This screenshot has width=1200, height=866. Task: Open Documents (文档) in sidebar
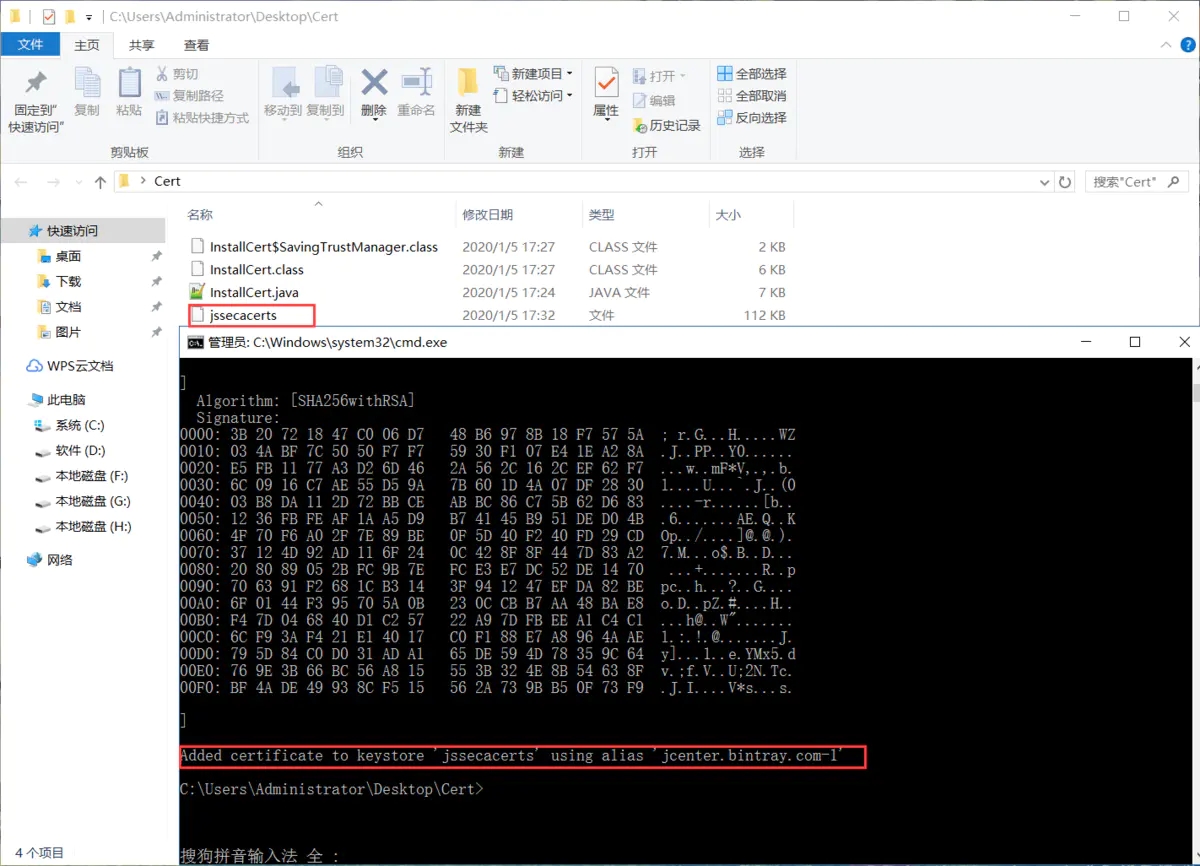(x=68, y=306)
